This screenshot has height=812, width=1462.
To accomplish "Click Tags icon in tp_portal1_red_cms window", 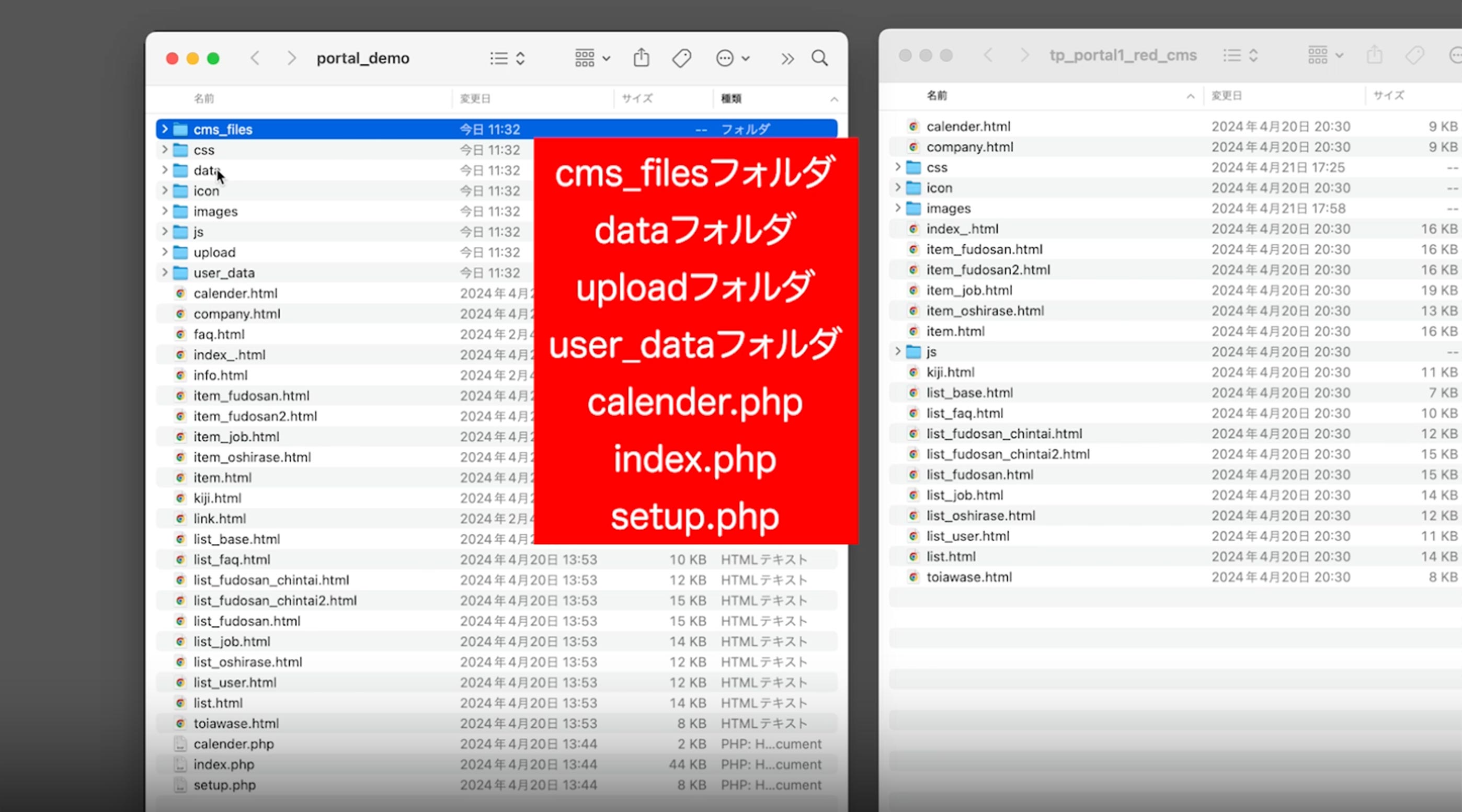I will coord(1415,55).
